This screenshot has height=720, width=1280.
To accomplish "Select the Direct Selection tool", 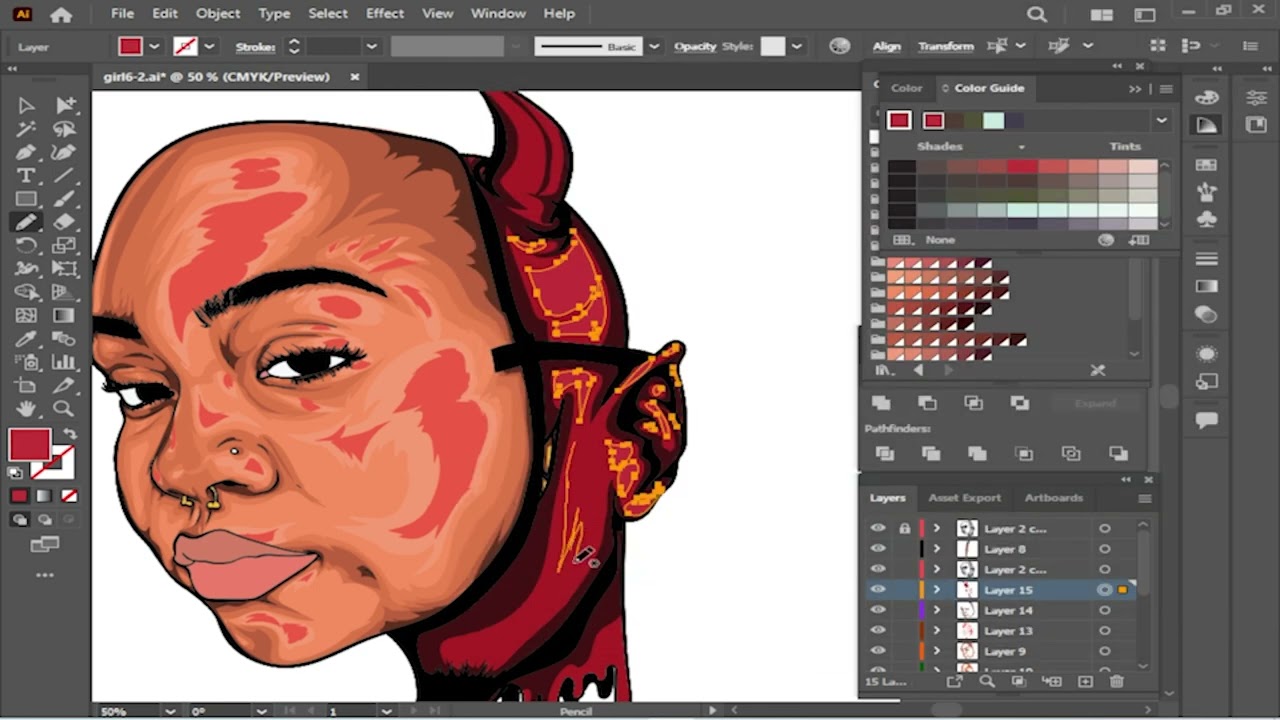I will (65, 105).
